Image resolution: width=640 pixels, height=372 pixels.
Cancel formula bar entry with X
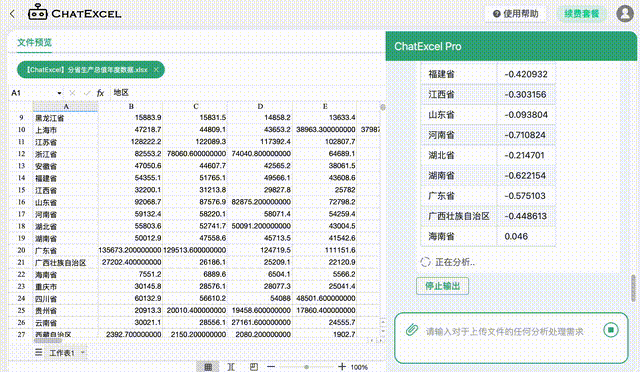click(72, 93)
